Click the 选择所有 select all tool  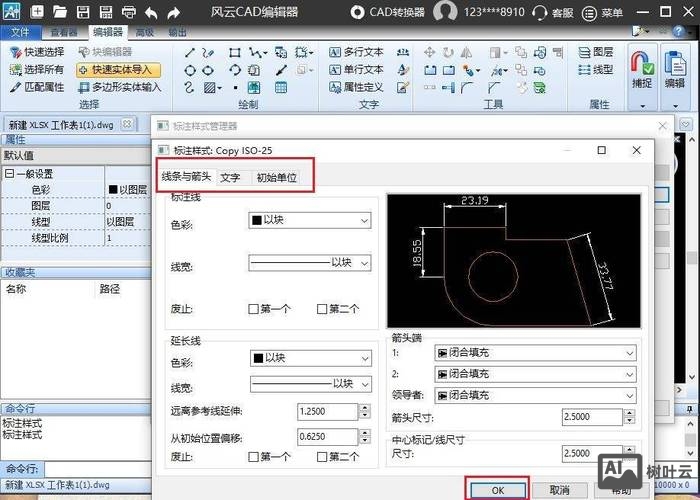(x=37, y=70)
